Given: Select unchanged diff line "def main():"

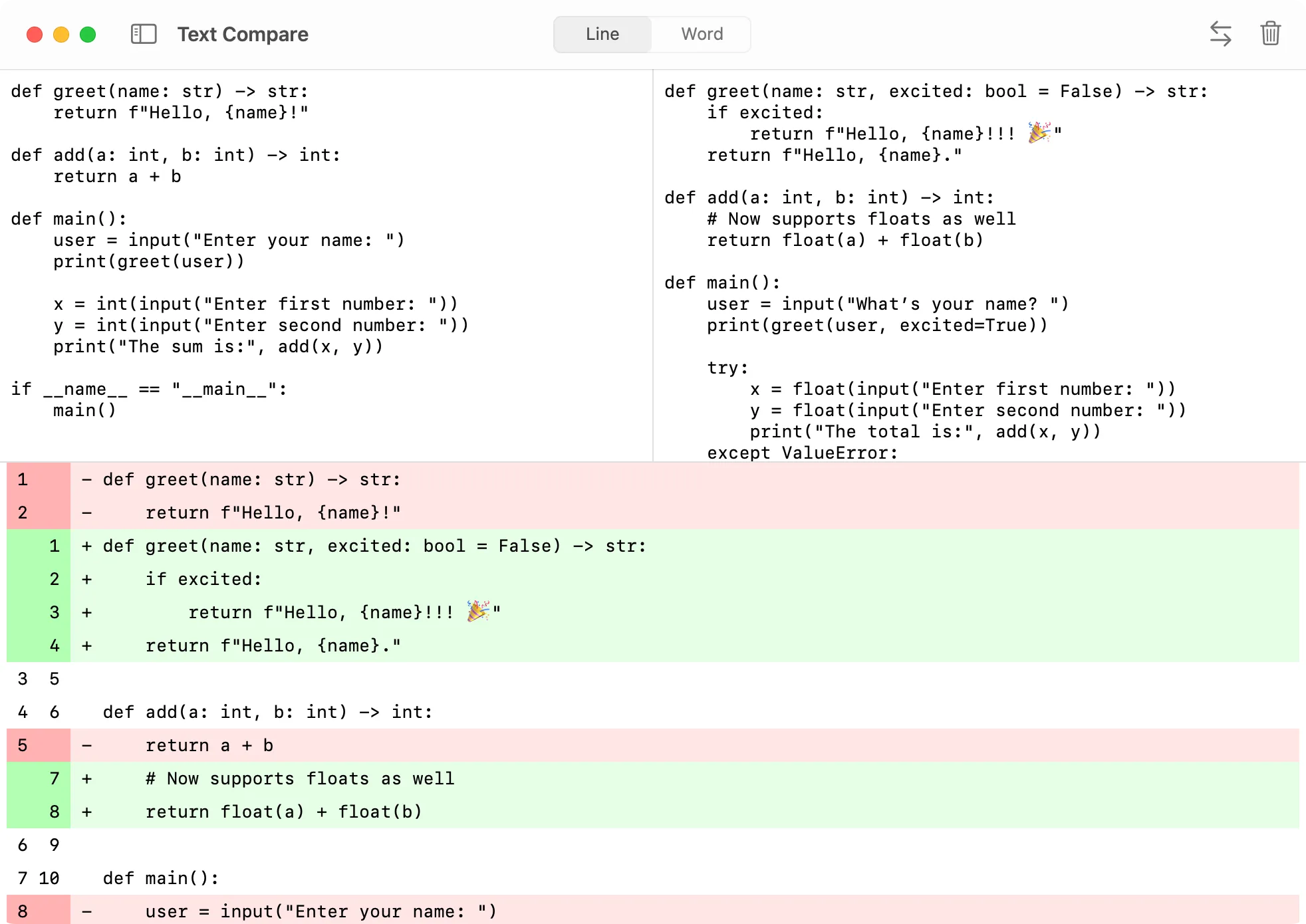Looking at the screenshot, I should (x=160, y=878).
